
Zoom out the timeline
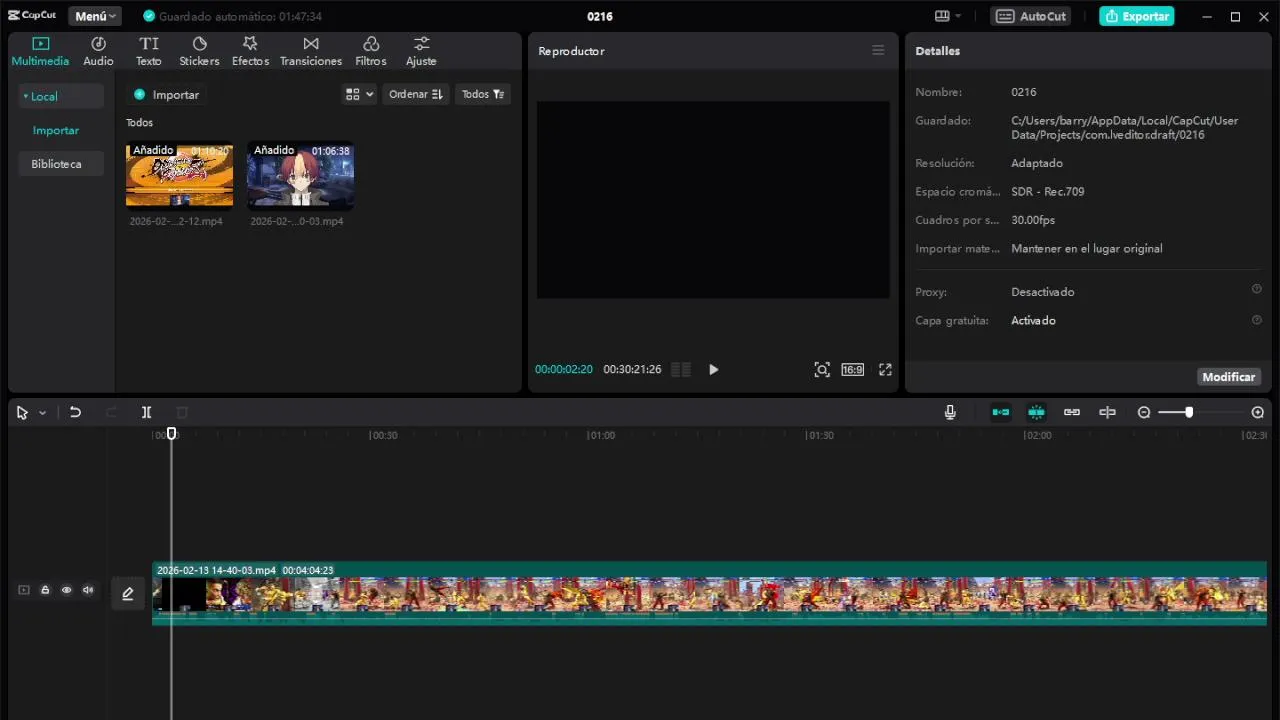coord(1144,412)
